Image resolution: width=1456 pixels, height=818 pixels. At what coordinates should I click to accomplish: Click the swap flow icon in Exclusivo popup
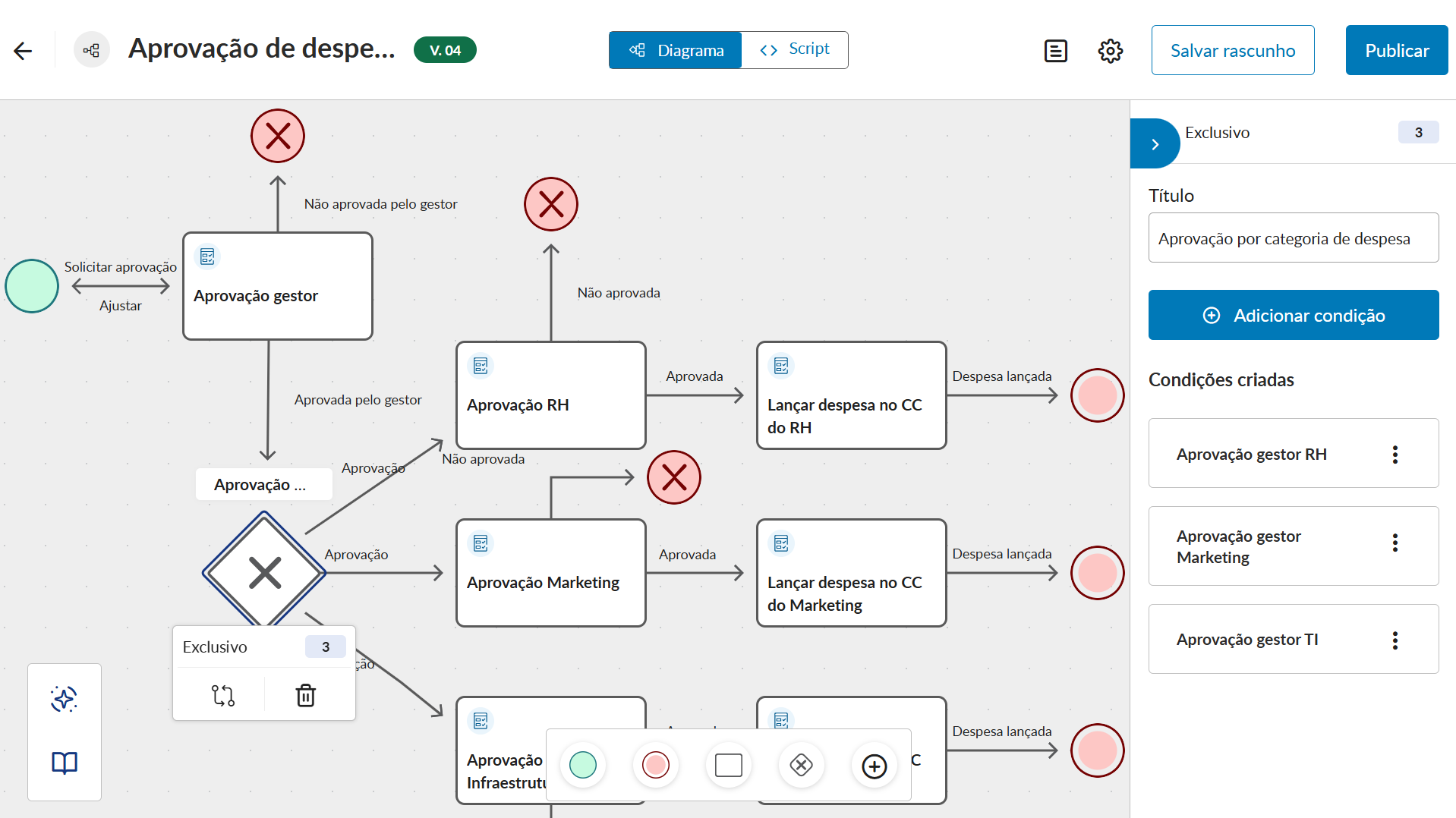click(x=222, y=695)
